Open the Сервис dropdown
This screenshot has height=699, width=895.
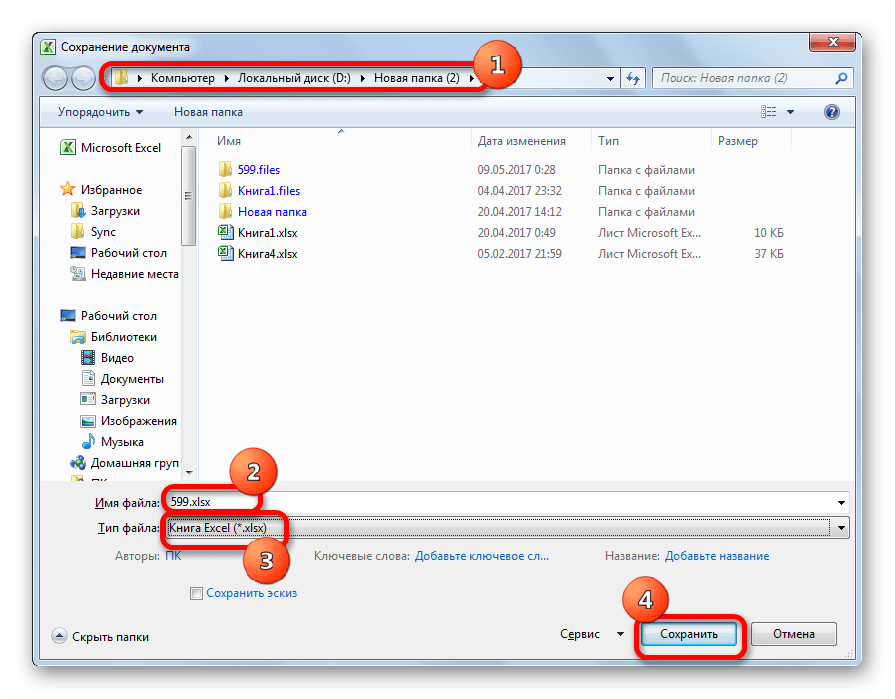point(591,634)
